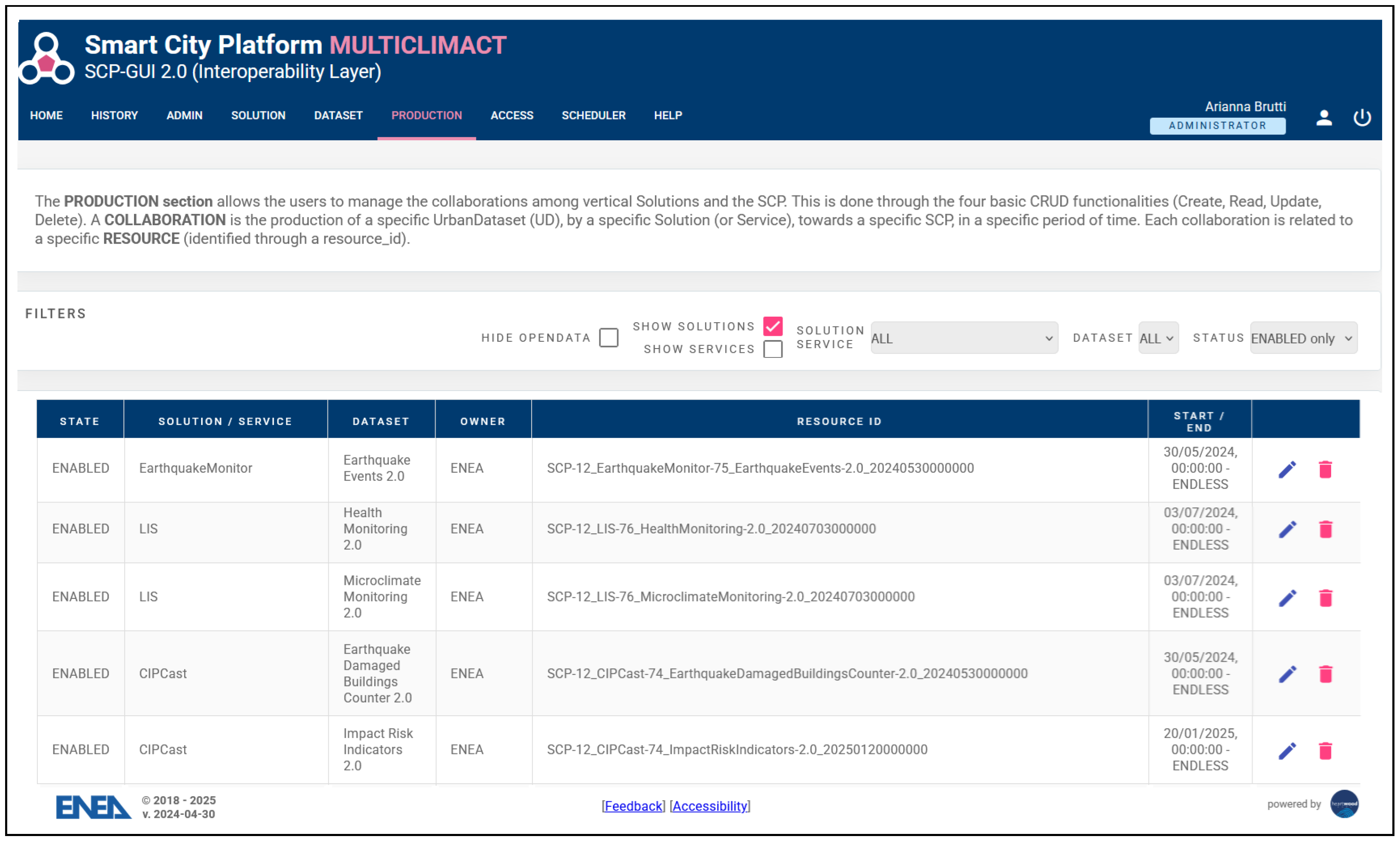Uncheck the Show Solutions checkbox
This screenshot has width=1400, height=842.
(x=772, y=326)
